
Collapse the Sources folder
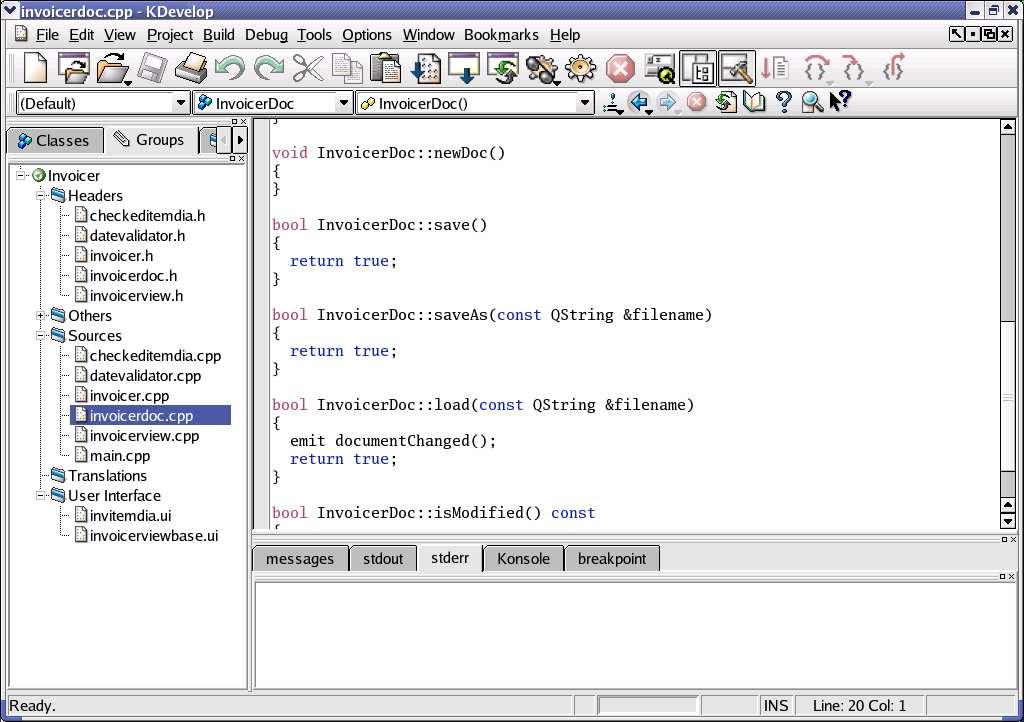click(x=40, y=336)
